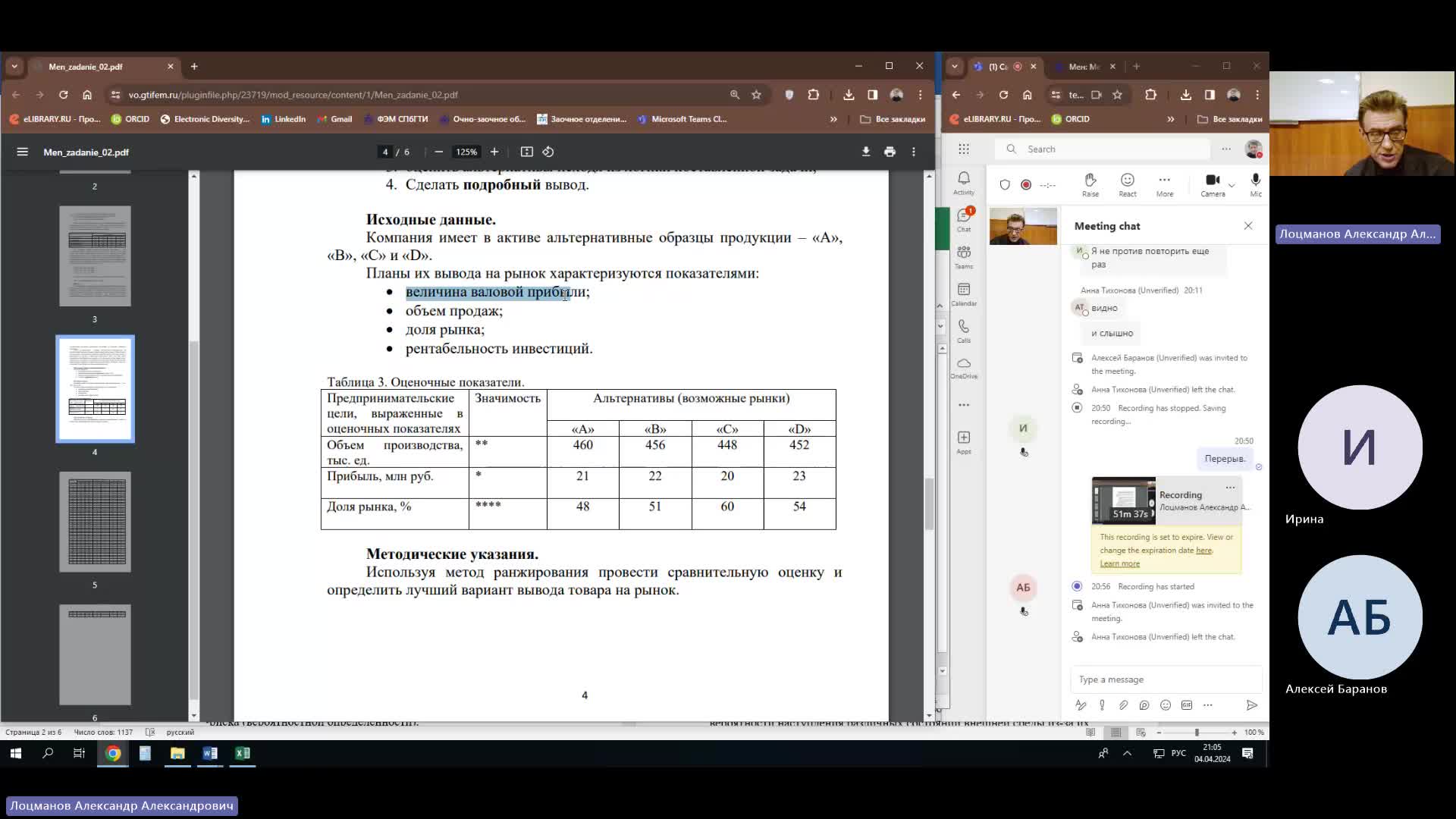Raise hand in the meeting
Viewport: 1456px width, 819px height.
[x=1090, y=184]
